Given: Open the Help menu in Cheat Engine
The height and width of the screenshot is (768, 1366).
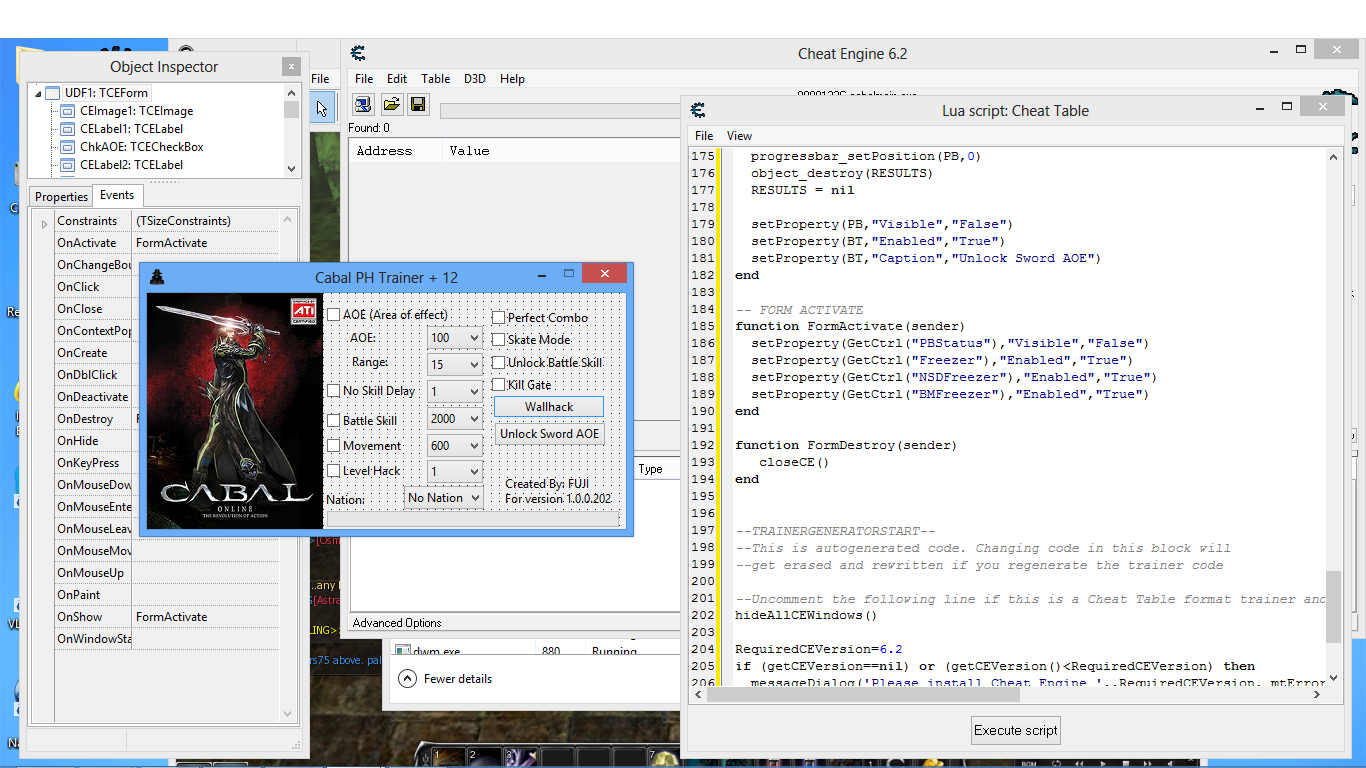Looking at the screenshot, I should pos(512,79).
